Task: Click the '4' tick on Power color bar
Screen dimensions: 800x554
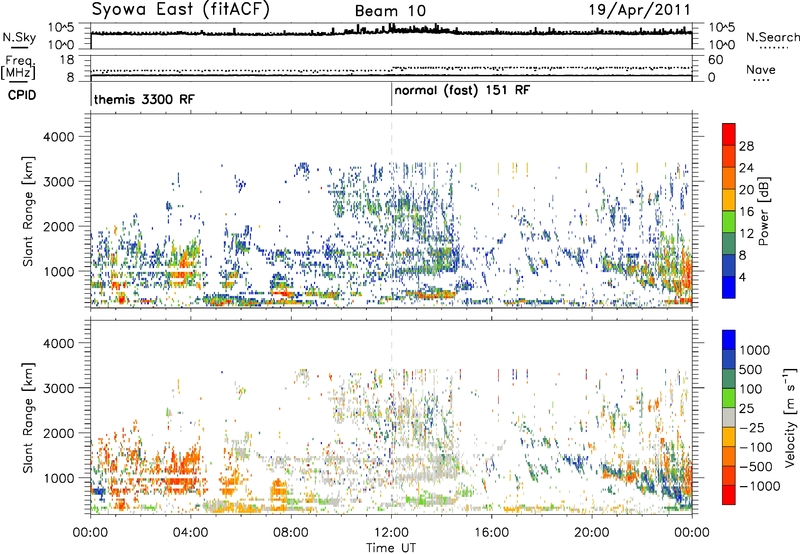Action: click(743, 277)
